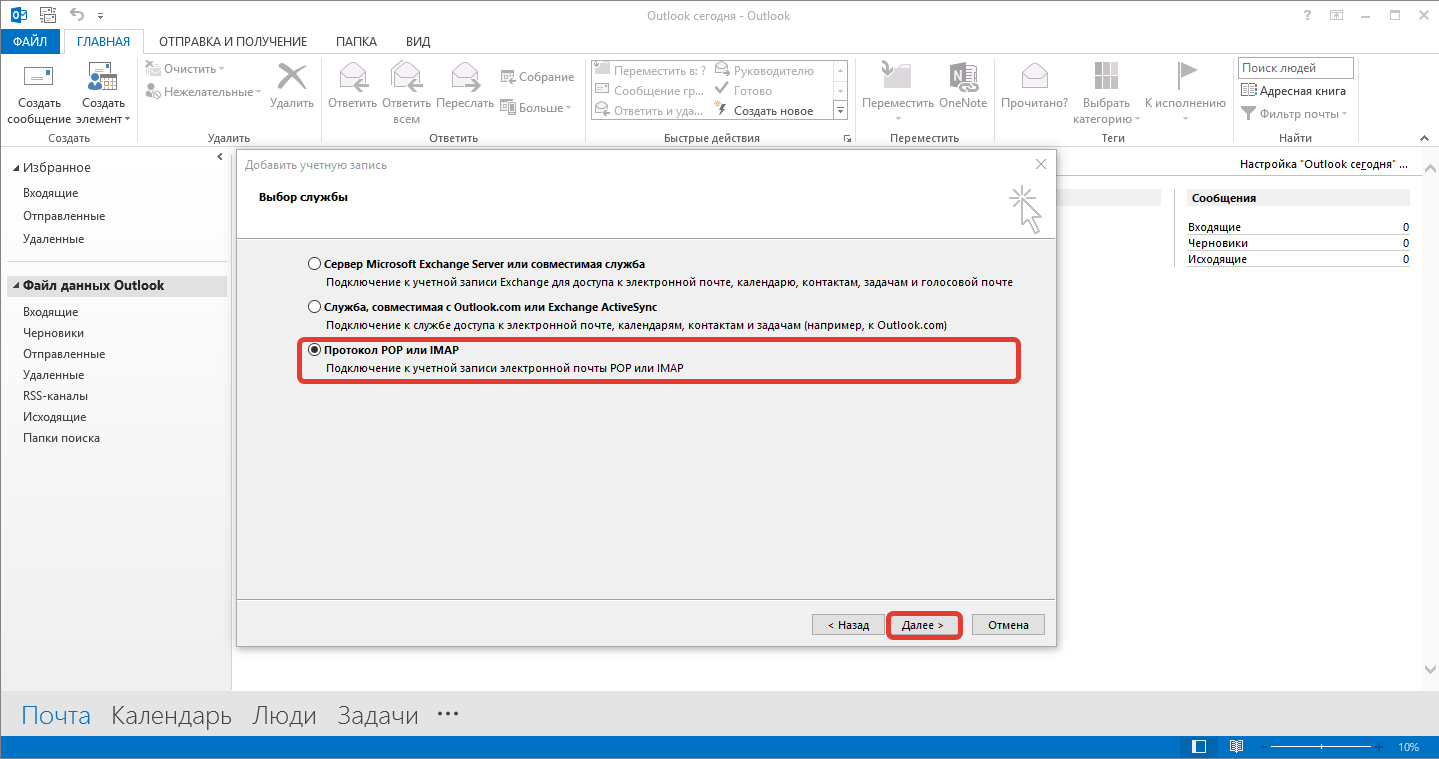
Task: Select Руководителю quick step
Action: (x=765, y=71)
